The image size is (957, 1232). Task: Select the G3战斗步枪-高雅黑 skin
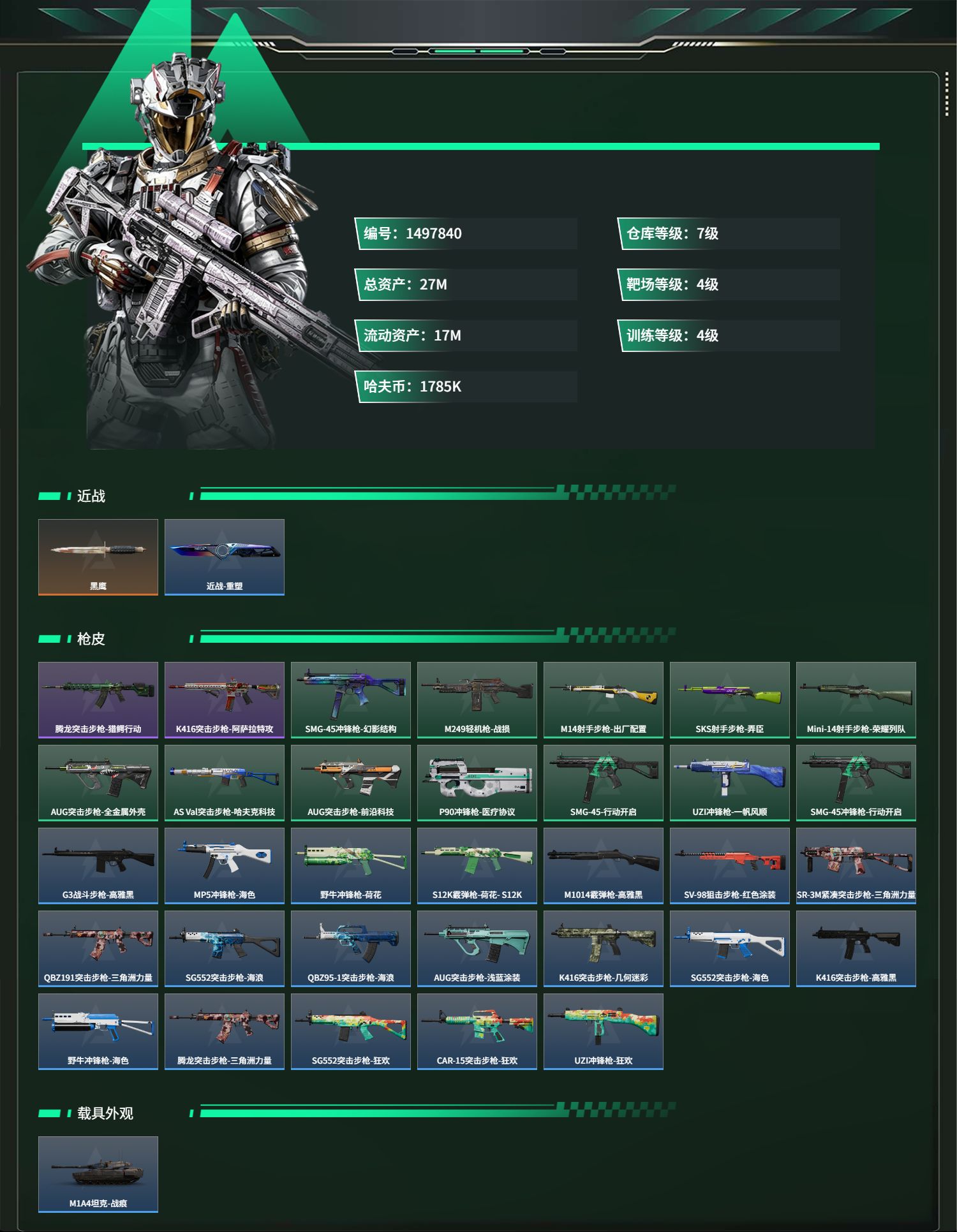click(98, 866)
